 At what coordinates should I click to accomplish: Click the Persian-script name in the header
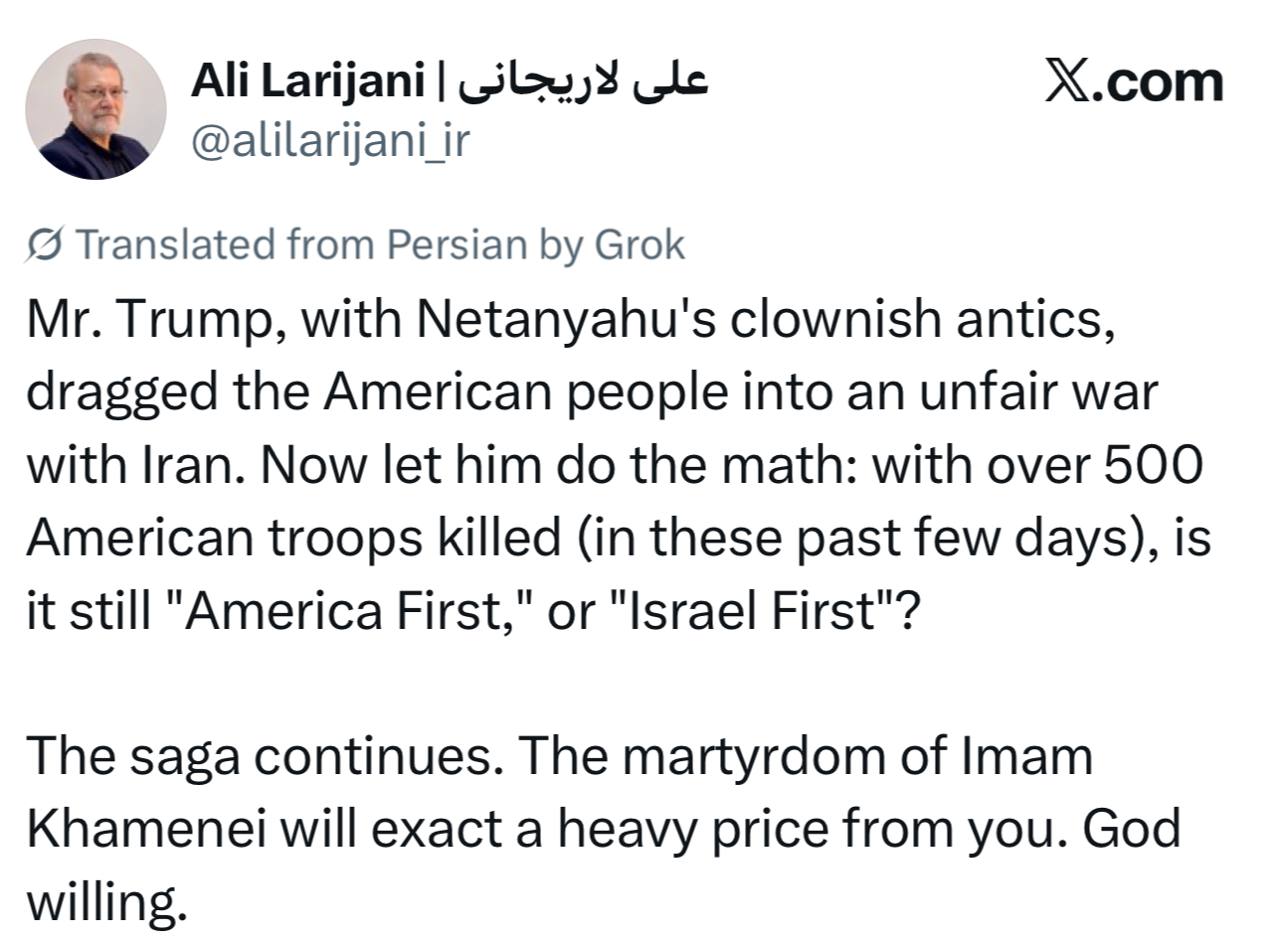[x=583, y=81]
